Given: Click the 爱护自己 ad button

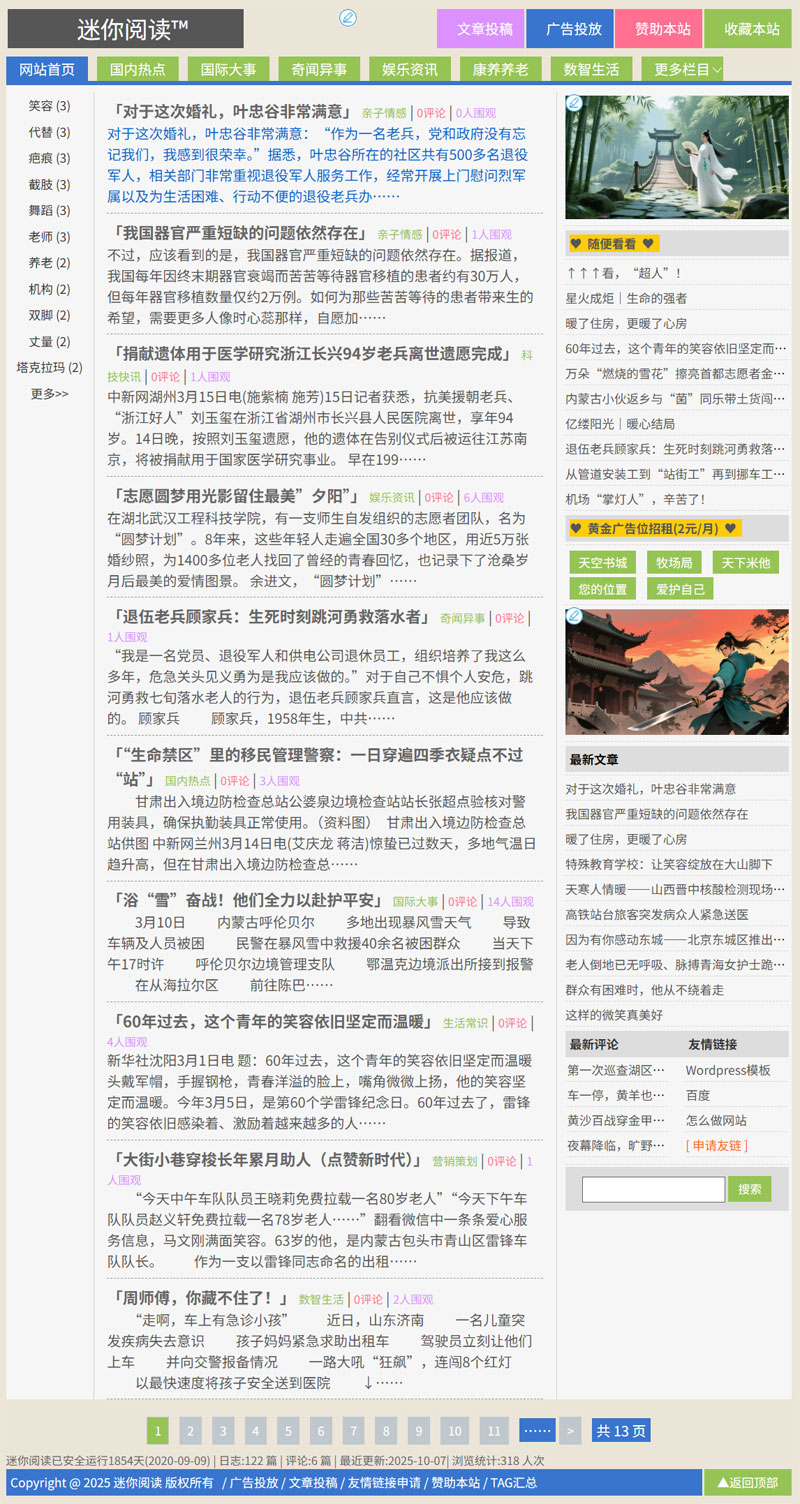Looking at the screenshot, I should point(680,588).
